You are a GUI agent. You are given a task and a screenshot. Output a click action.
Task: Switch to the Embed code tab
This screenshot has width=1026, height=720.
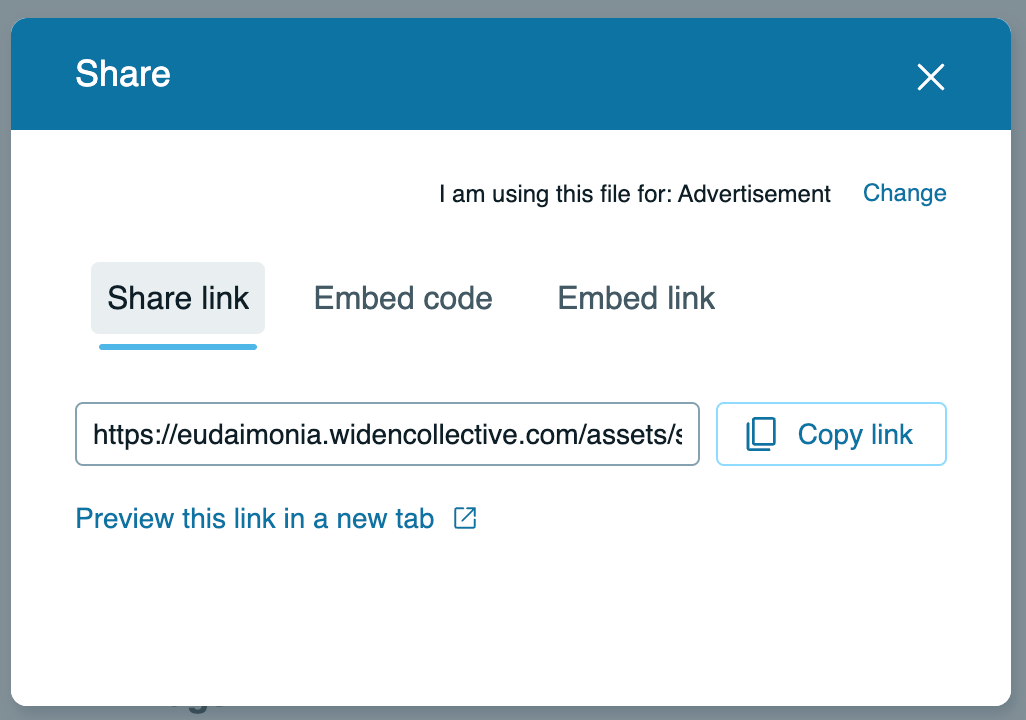403,298
